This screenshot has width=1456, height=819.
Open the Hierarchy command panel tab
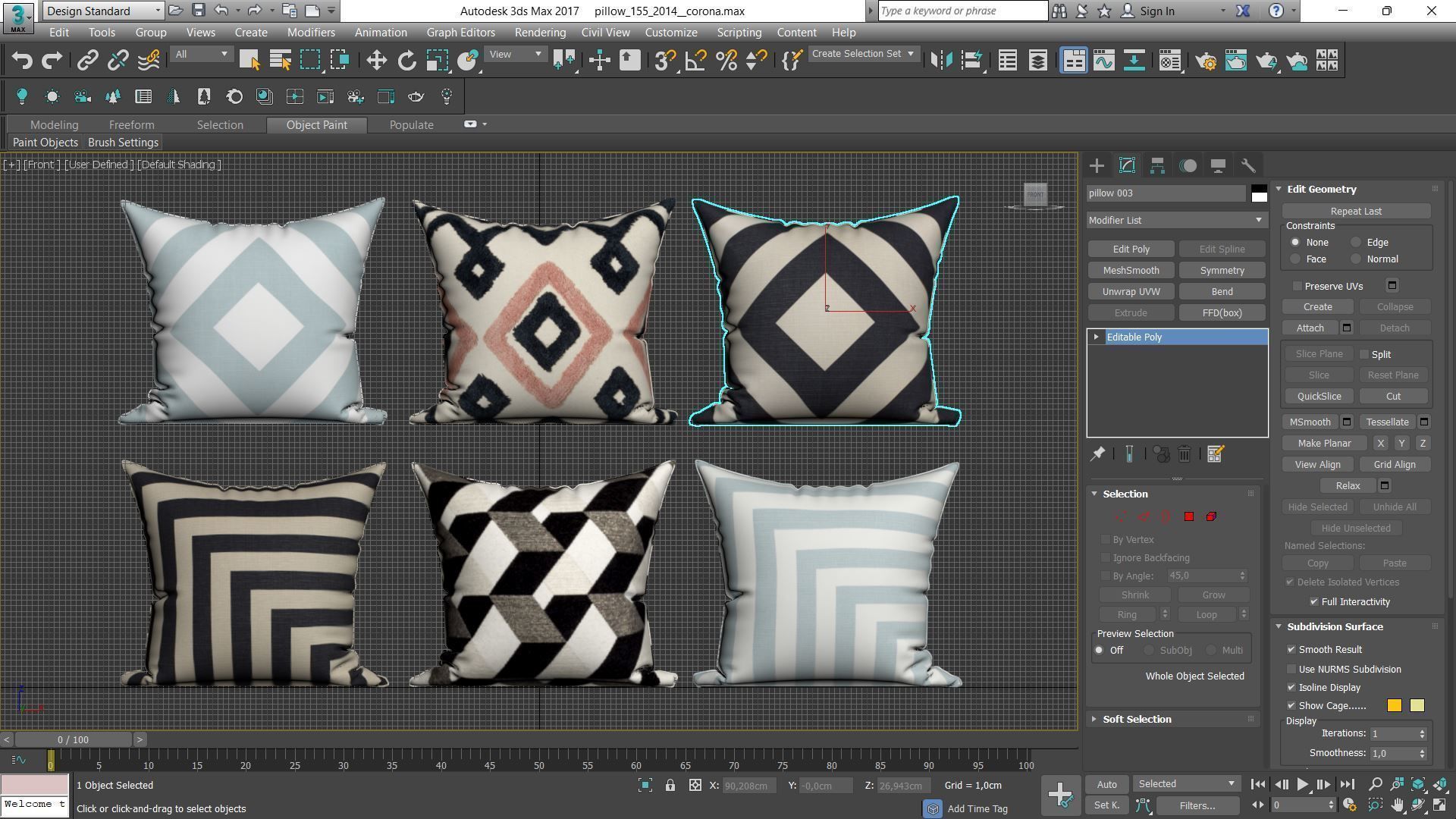(1157, 165)
